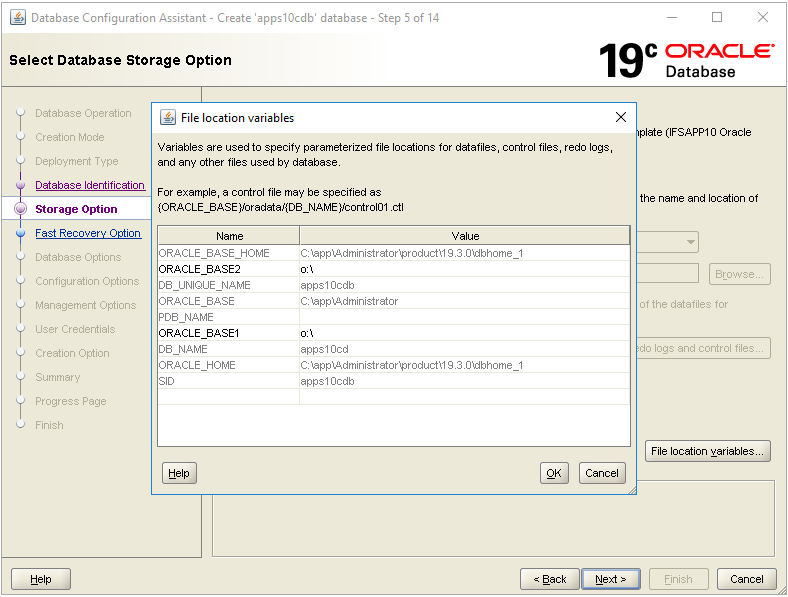788x597 pixels.
Task: Select PDB_NAME variable row
Action: pyautogui.click(x=394, y=317)
